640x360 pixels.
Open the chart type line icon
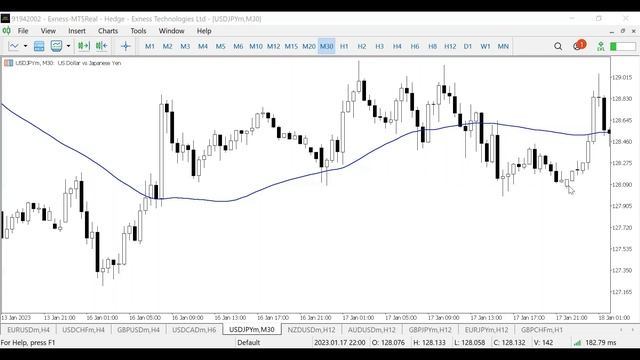(x=13, y=46)
